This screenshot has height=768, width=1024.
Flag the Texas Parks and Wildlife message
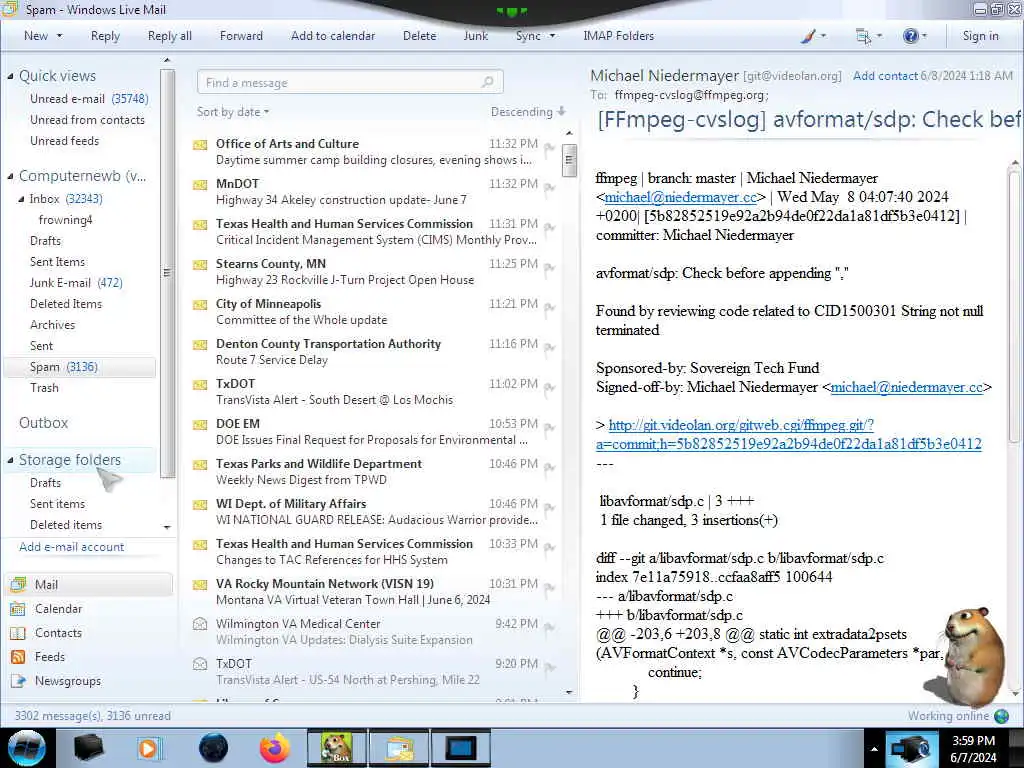click(549, 468)
